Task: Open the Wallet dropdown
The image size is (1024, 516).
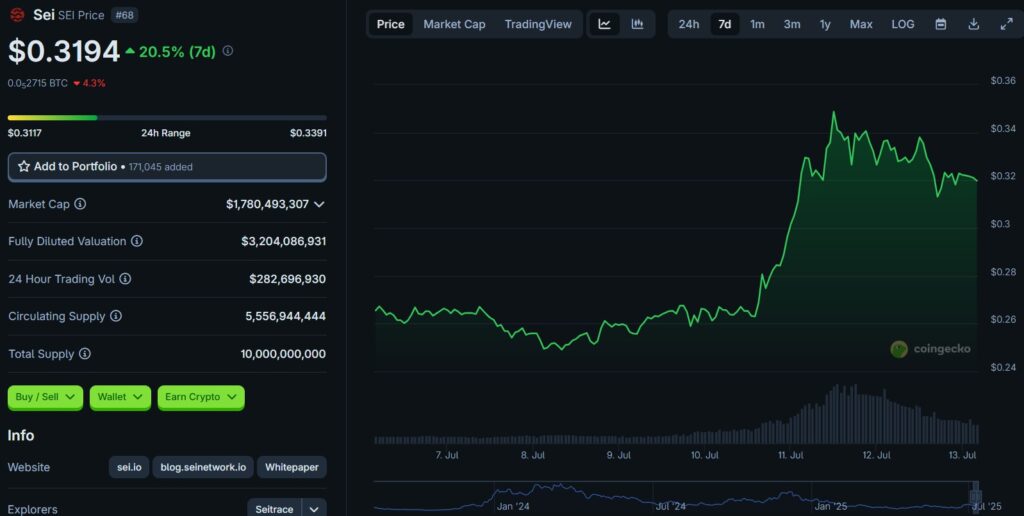Action: (x=120, y=397)
